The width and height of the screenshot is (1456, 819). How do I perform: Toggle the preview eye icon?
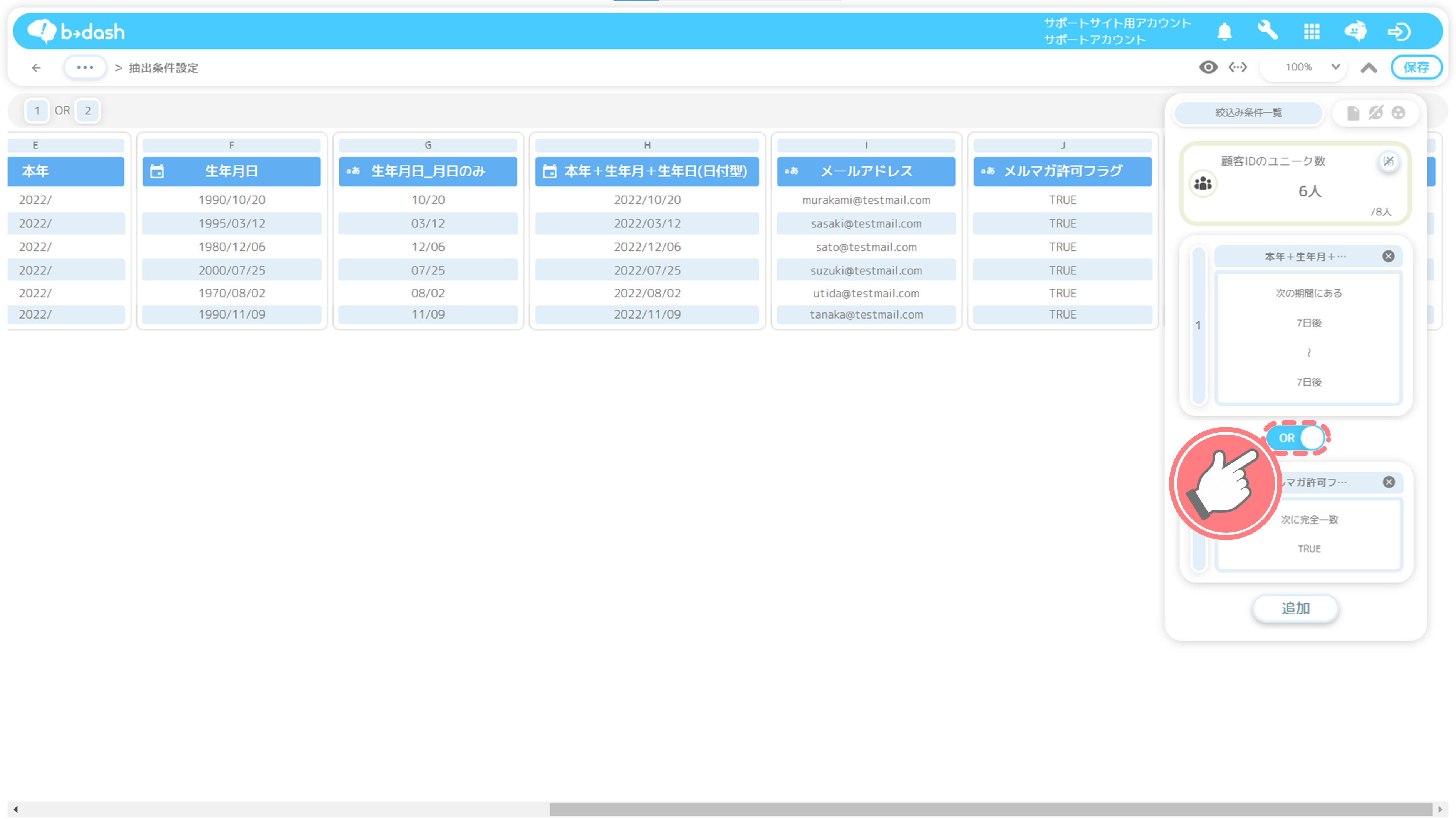pos(1208,67)
